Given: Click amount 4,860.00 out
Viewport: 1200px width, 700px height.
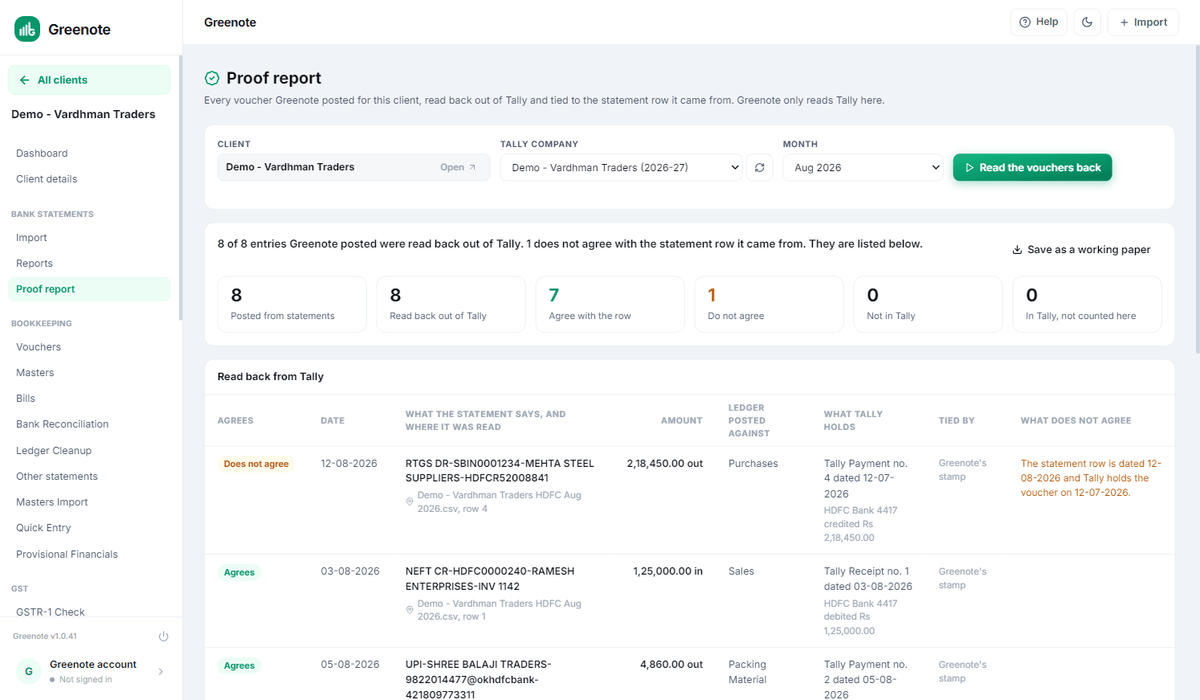Looking at the screenshot, I should [x=671, y=664].
